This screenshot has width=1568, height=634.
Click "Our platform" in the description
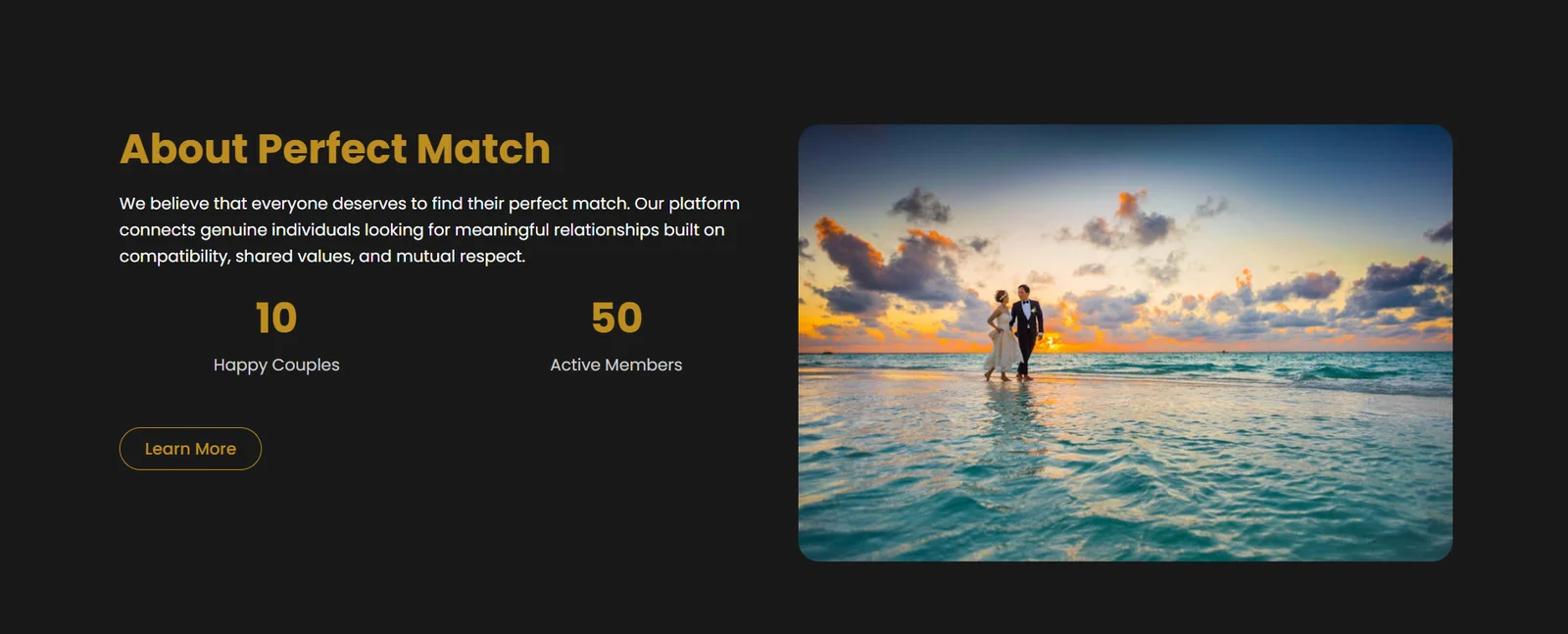click(x=687, y=204)
